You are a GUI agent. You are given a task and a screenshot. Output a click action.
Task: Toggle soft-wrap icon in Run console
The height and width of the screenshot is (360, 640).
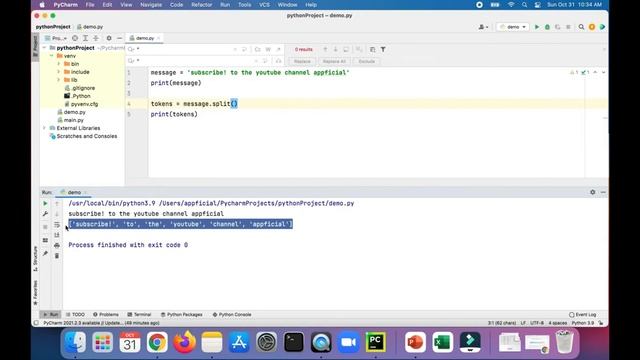(x=57, y=224)
